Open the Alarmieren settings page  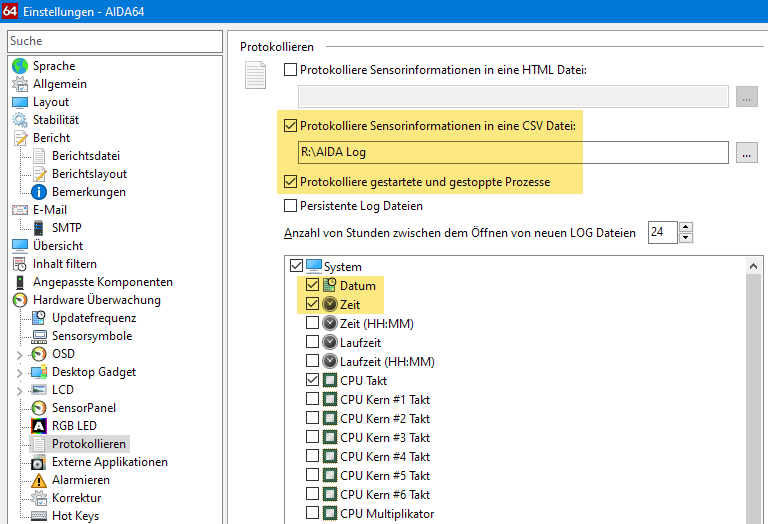click(x=81, y=480)
